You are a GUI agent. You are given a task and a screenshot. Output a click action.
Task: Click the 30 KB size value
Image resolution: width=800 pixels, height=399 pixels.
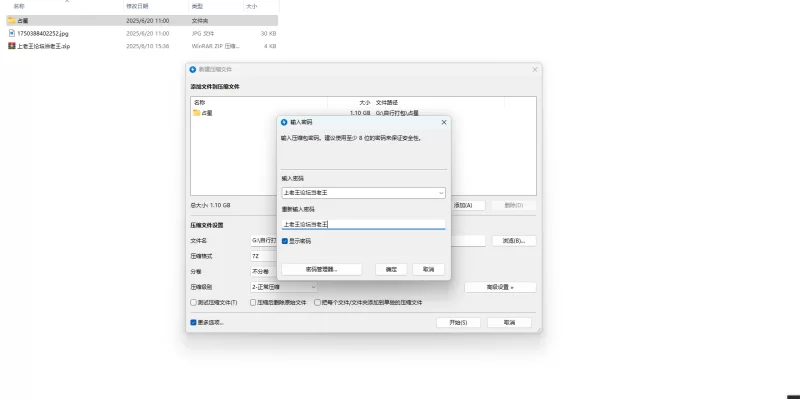(268, 34)
